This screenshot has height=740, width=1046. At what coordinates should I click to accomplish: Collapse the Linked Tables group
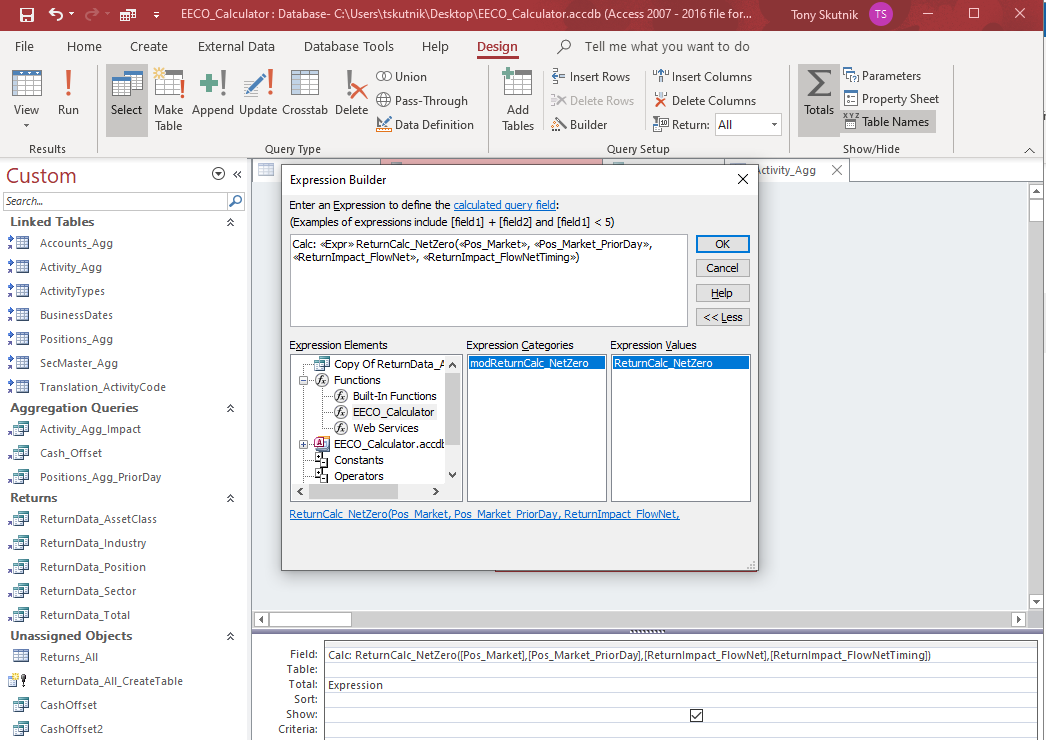tap(230, 222)
